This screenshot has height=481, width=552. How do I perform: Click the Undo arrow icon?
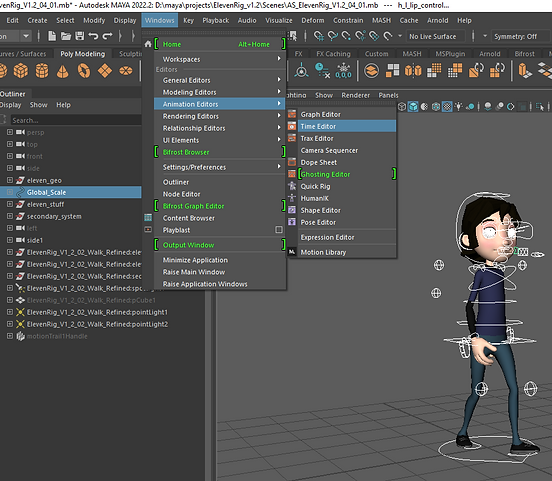pos(93,36)
